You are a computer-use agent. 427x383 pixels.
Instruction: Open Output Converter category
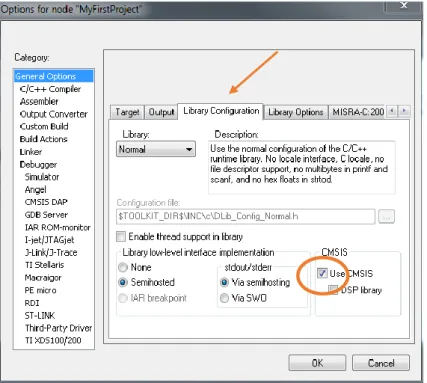[x=54, y=114]
